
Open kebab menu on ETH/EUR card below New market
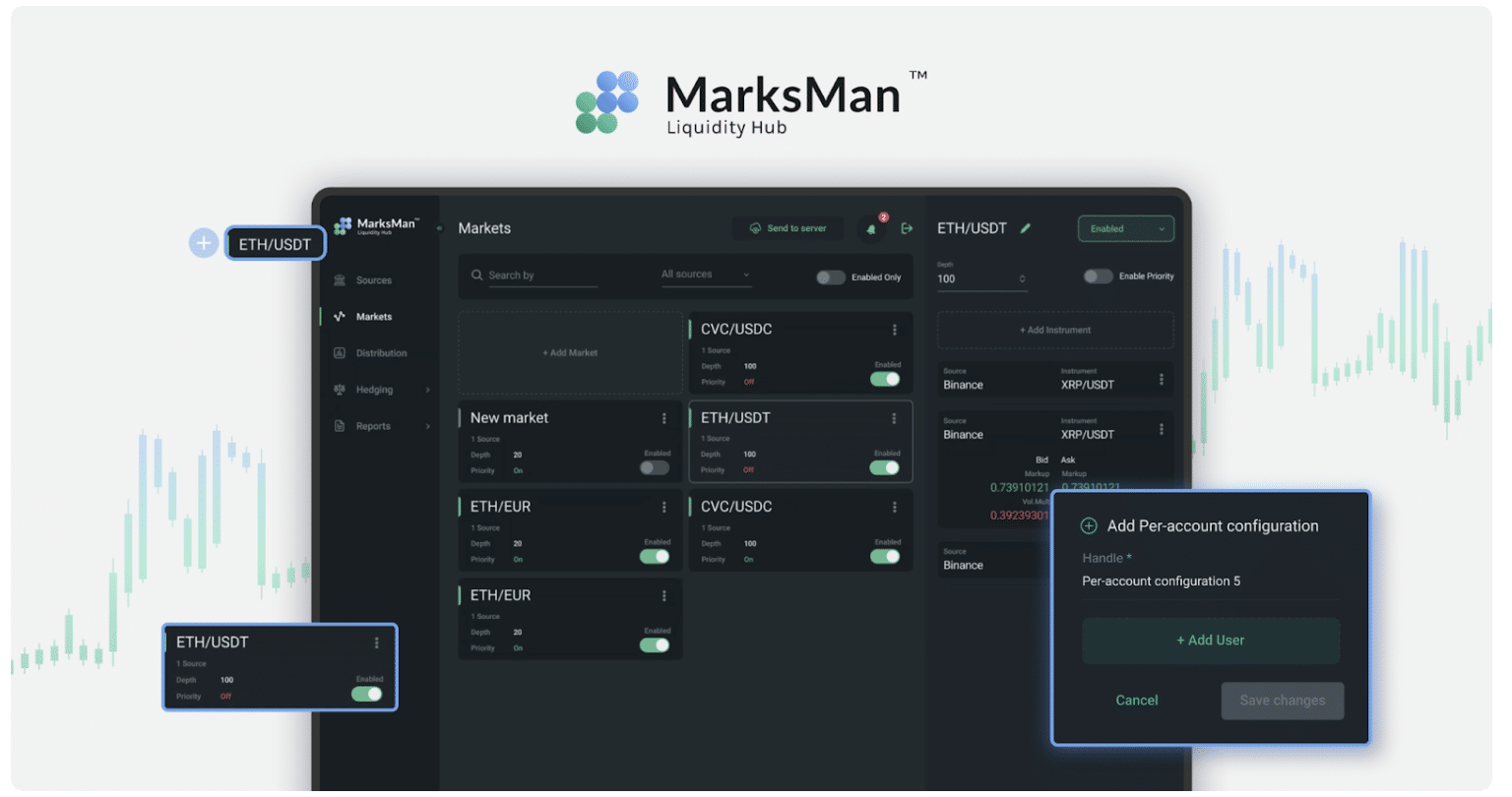tap(664, 507)
